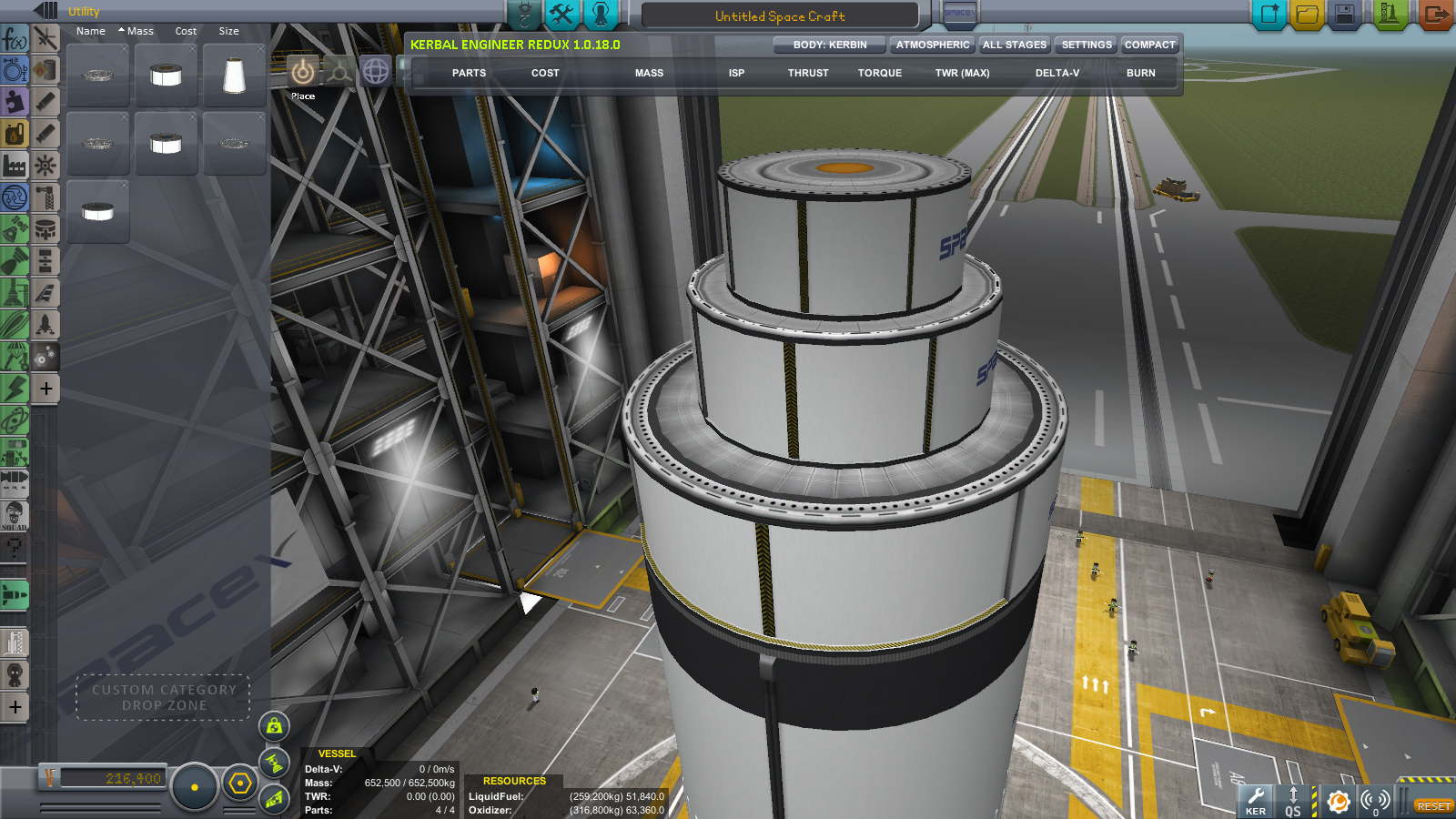This screenshot has width=1456, height=819.
Task: Click the THRUST column header
Action: coord(808,73)
